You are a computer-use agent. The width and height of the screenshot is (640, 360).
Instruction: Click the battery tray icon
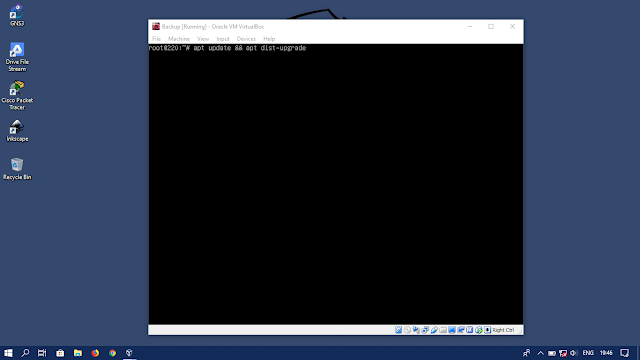pos(551,353)
